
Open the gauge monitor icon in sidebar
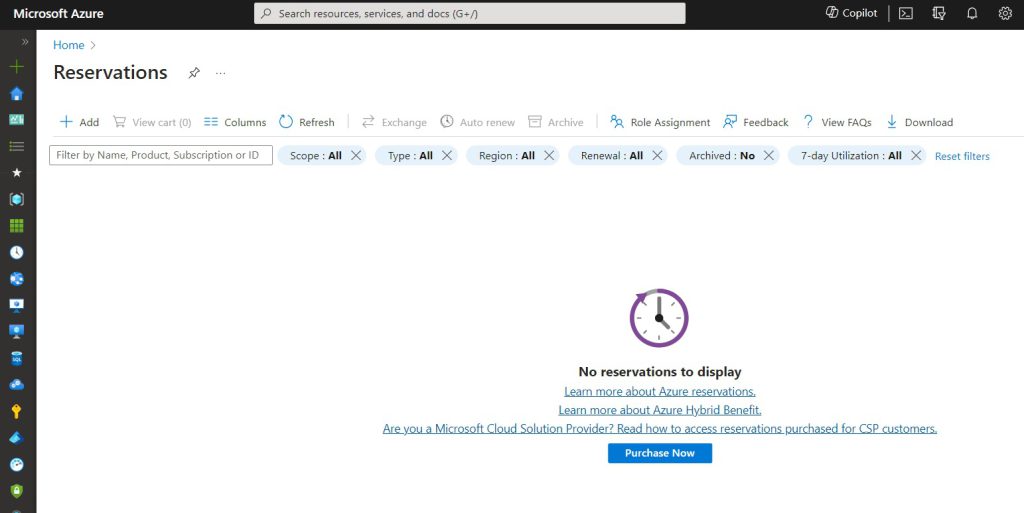pos(17,465)
